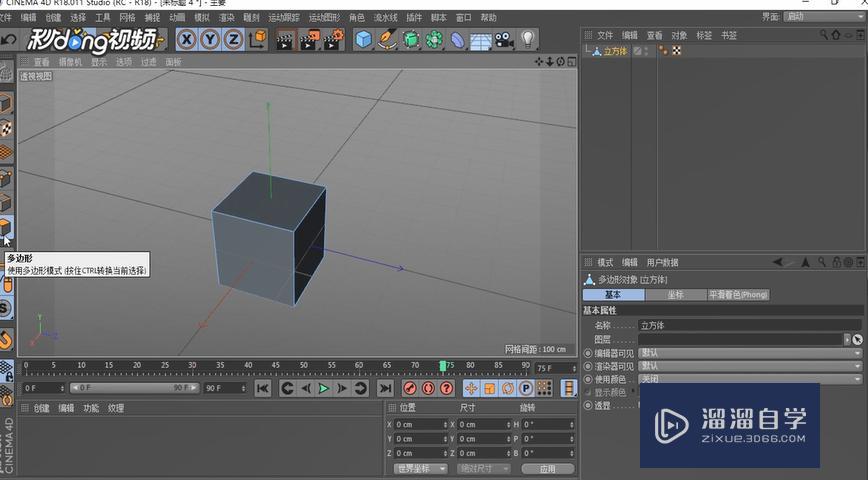This screenshot has width=868, height=480.
Task: Switch to Points mode icon
Action: 6,178
